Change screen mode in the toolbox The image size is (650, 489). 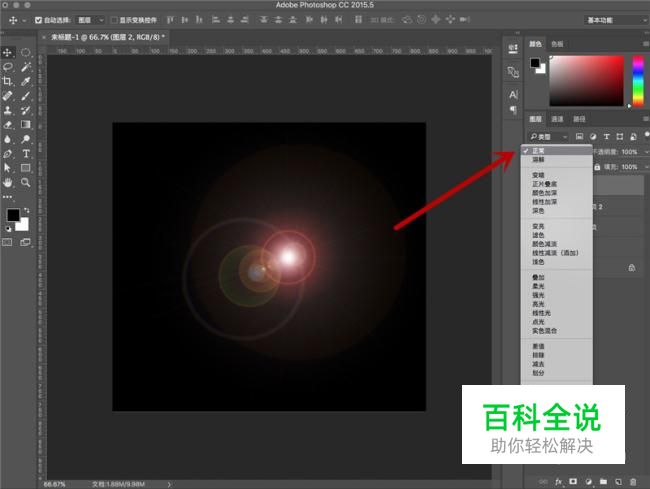pyautogui.click(x=26, y=242)
